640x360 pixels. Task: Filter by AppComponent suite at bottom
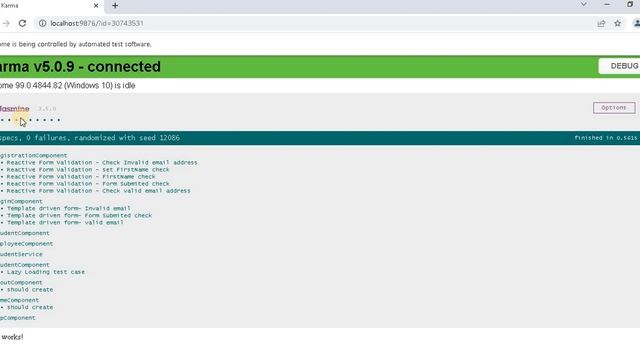(x=18, y=318)
